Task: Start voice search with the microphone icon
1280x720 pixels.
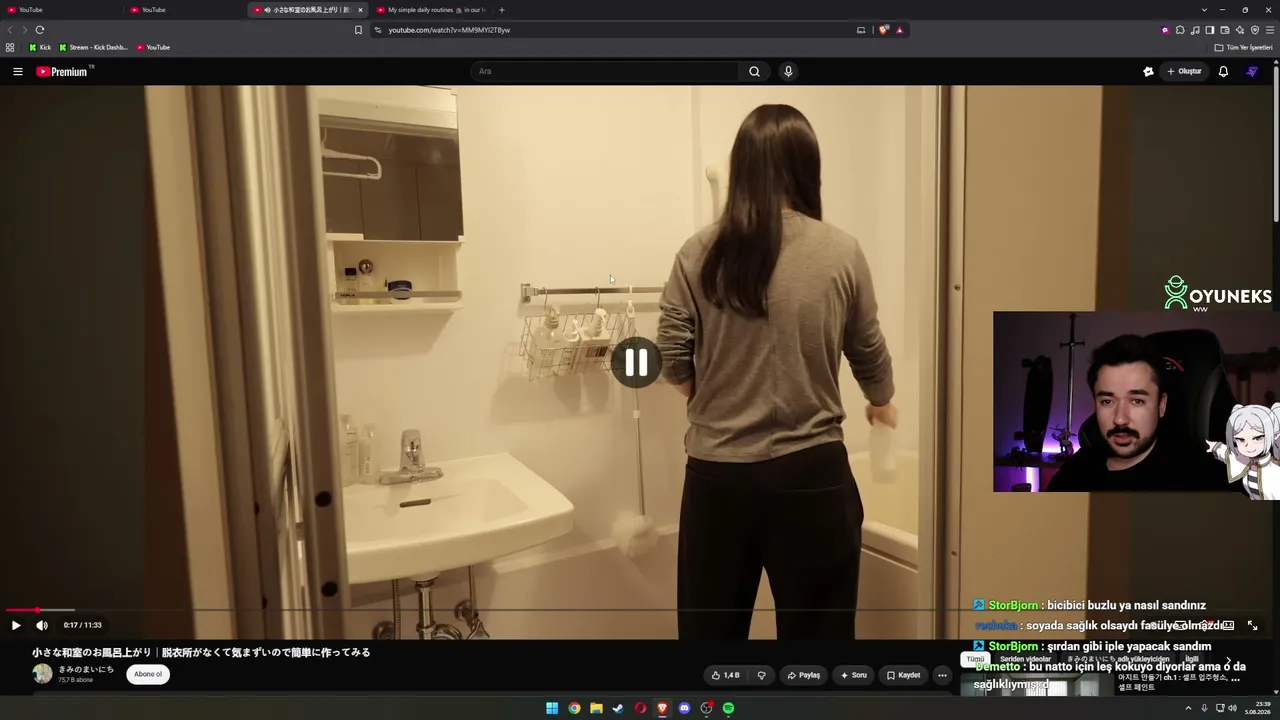Action: pyautogui.click(x=788, y=71)
